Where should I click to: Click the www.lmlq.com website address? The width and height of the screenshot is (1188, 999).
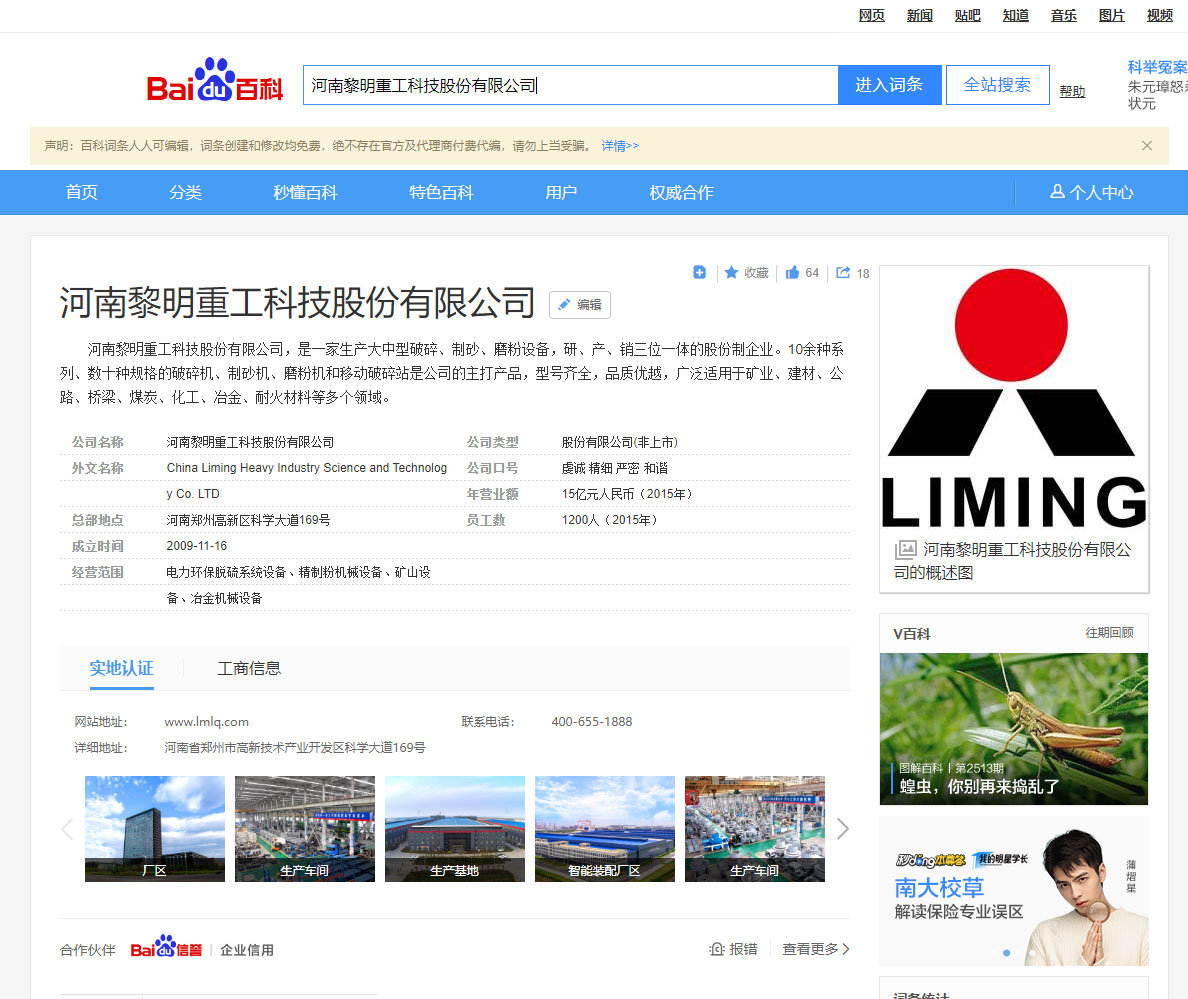(x=206, y=722)
